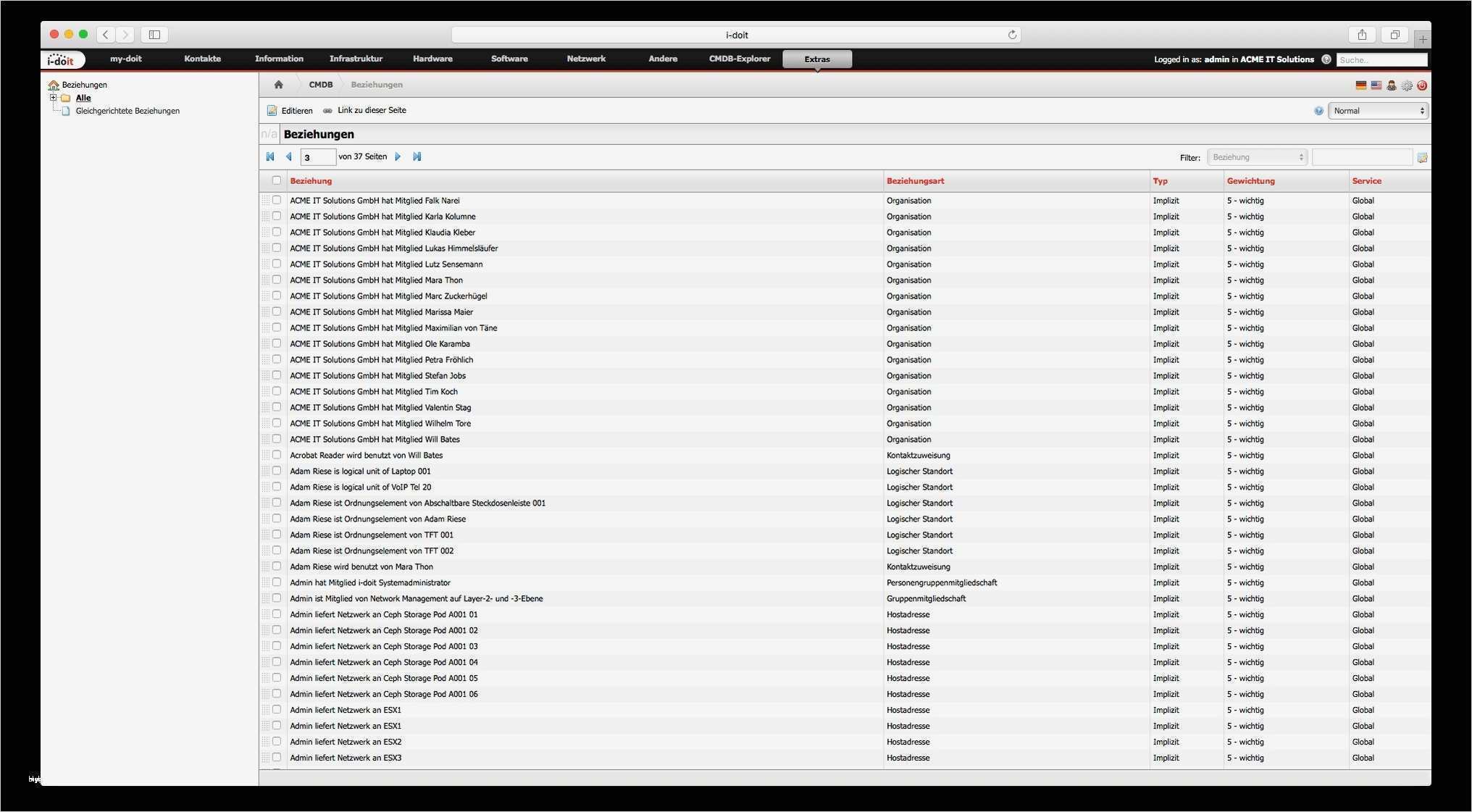The height and width of the screenshot is (812, 1472).
Task: Open the Normal view mode dropdown
Action: tap(1378, 111)
